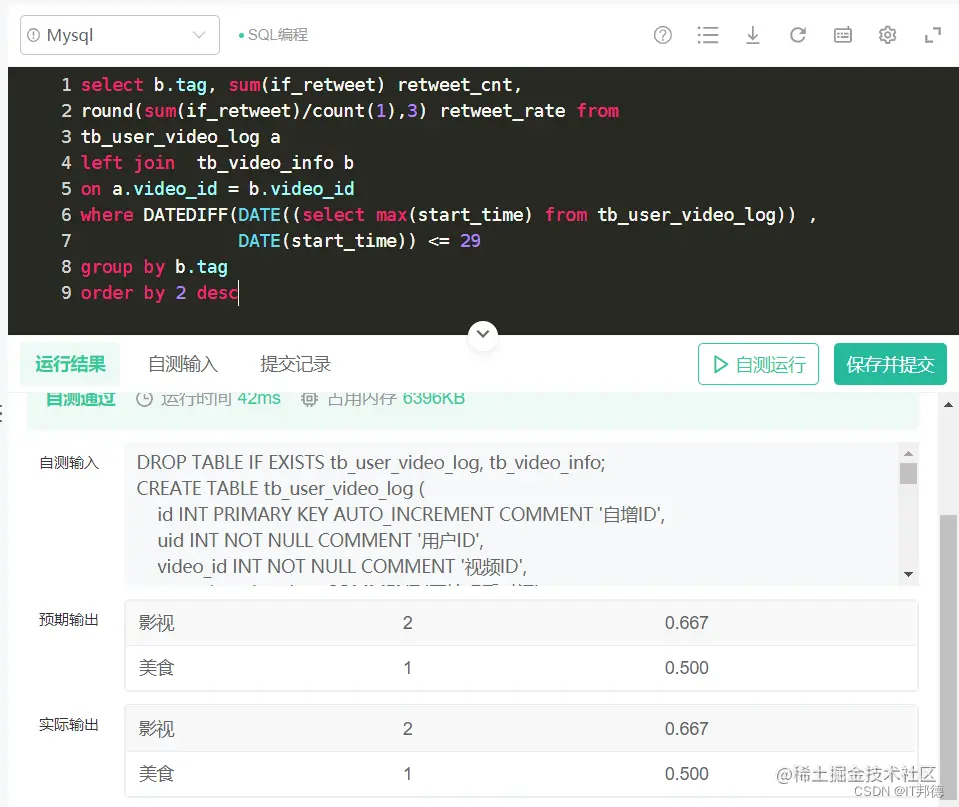Click the 自测输入 label beside the input box
The width and height of the screenshot is (959, 807).
68,463
